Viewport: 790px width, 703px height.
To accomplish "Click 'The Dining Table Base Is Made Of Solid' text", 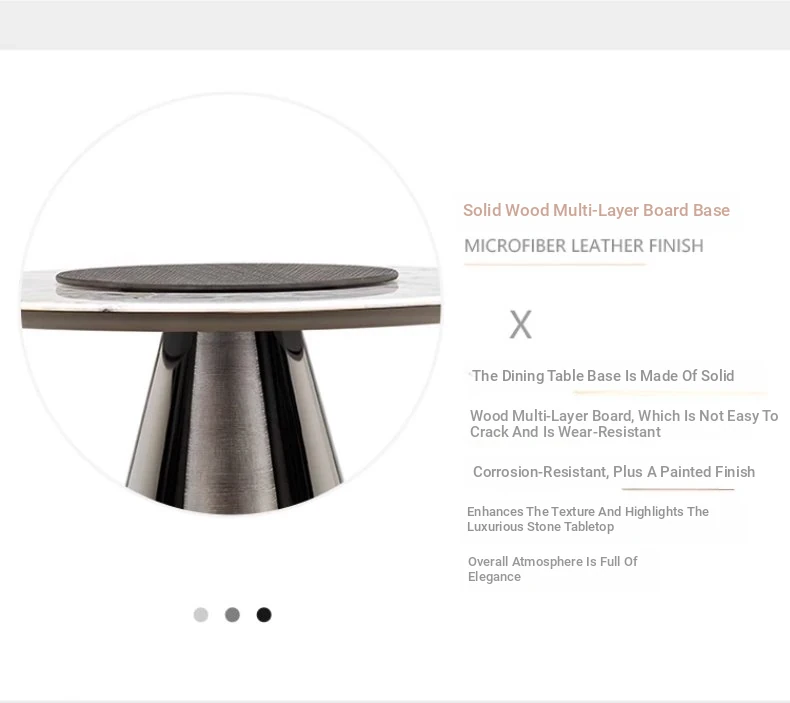I will pos(603,376).
